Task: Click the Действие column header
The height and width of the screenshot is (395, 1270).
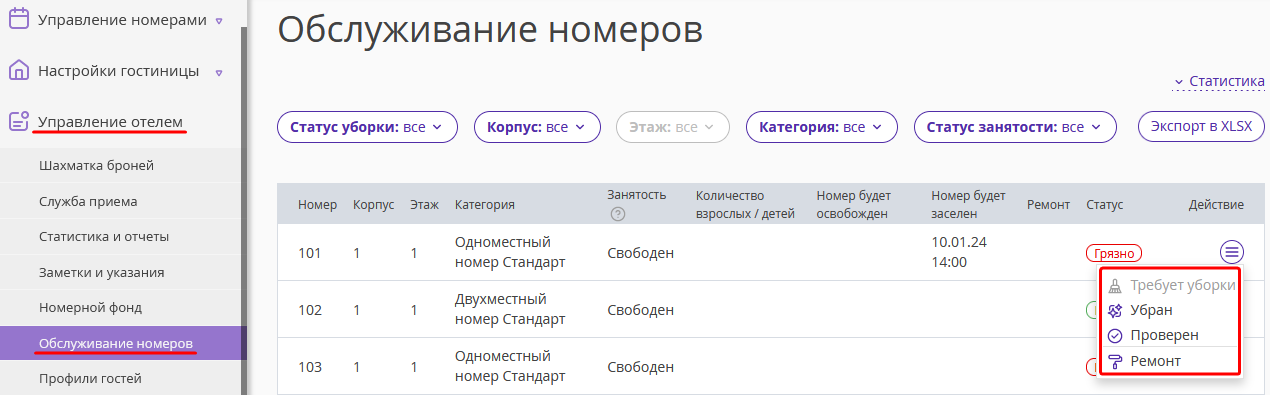Action: point(1216,205)
